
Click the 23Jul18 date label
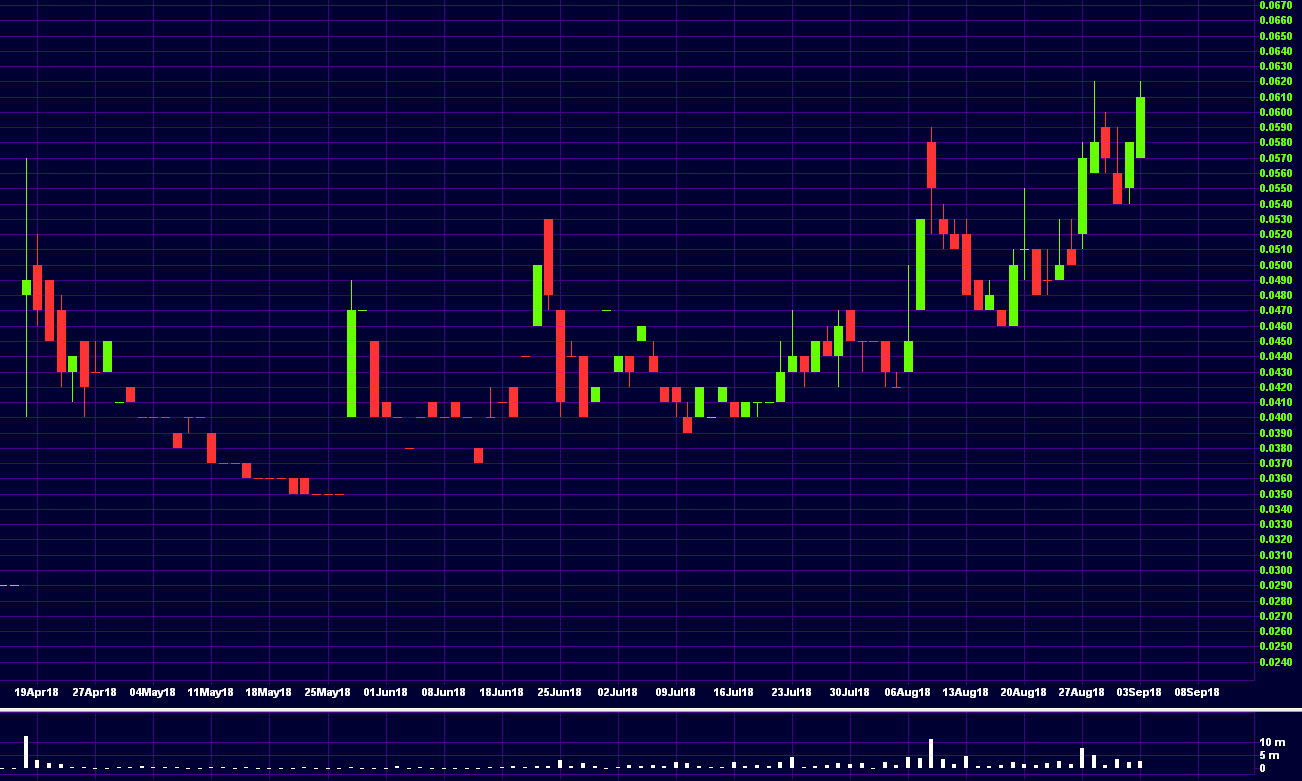point(791,692)
